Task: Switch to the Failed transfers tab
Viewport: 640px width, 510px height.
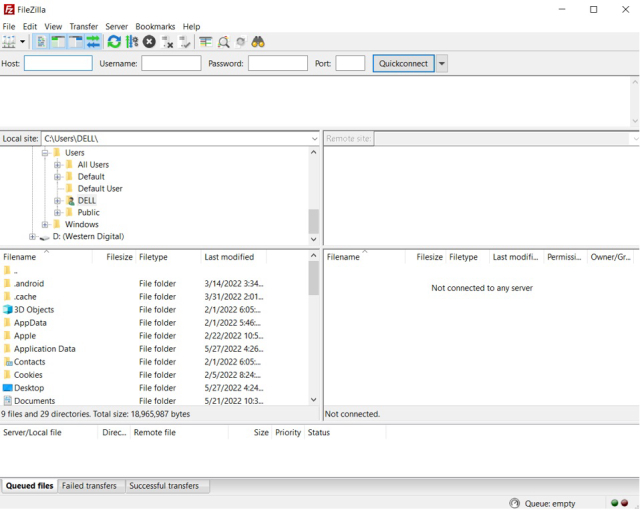Action: (x=89, y=486)
